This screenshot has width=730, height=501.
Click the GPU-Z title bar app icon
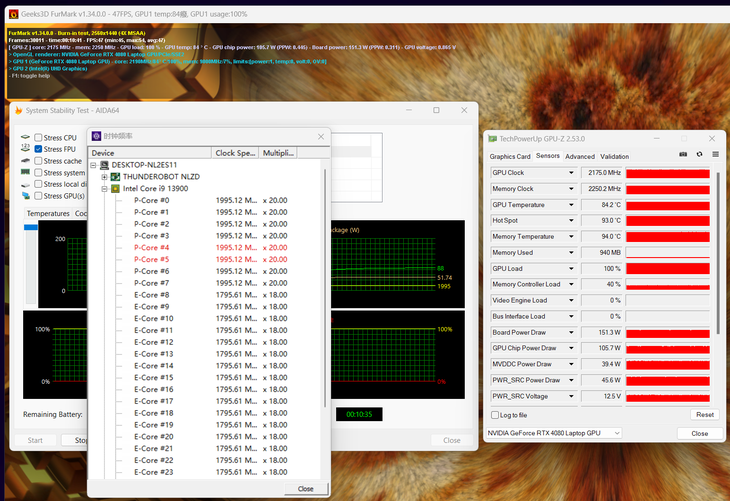(492, 139)
